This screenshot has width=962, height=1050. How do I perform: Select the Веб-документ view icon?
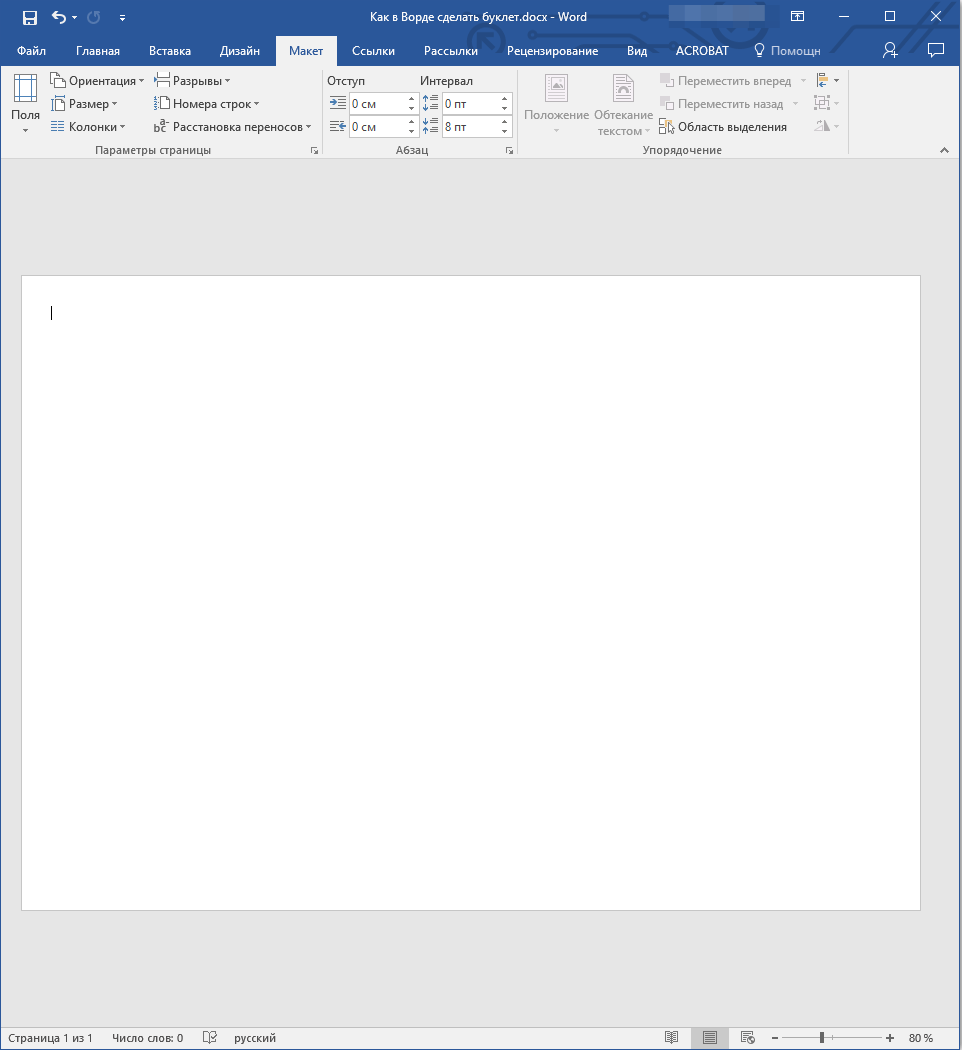click(747, 1037)
